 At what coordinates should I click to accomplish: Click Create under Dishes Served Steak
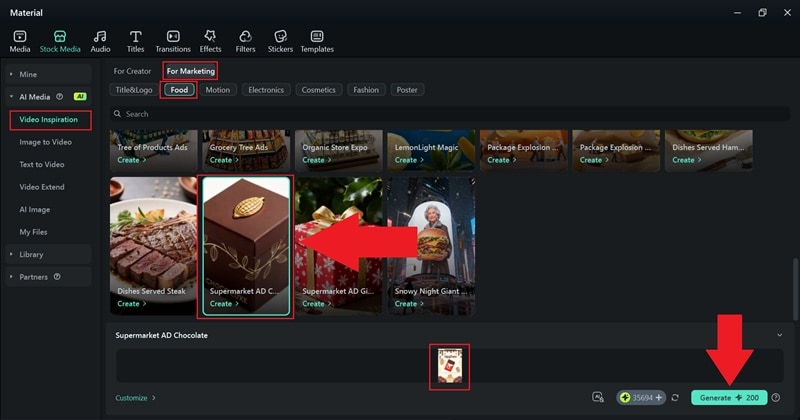(132, 304)
